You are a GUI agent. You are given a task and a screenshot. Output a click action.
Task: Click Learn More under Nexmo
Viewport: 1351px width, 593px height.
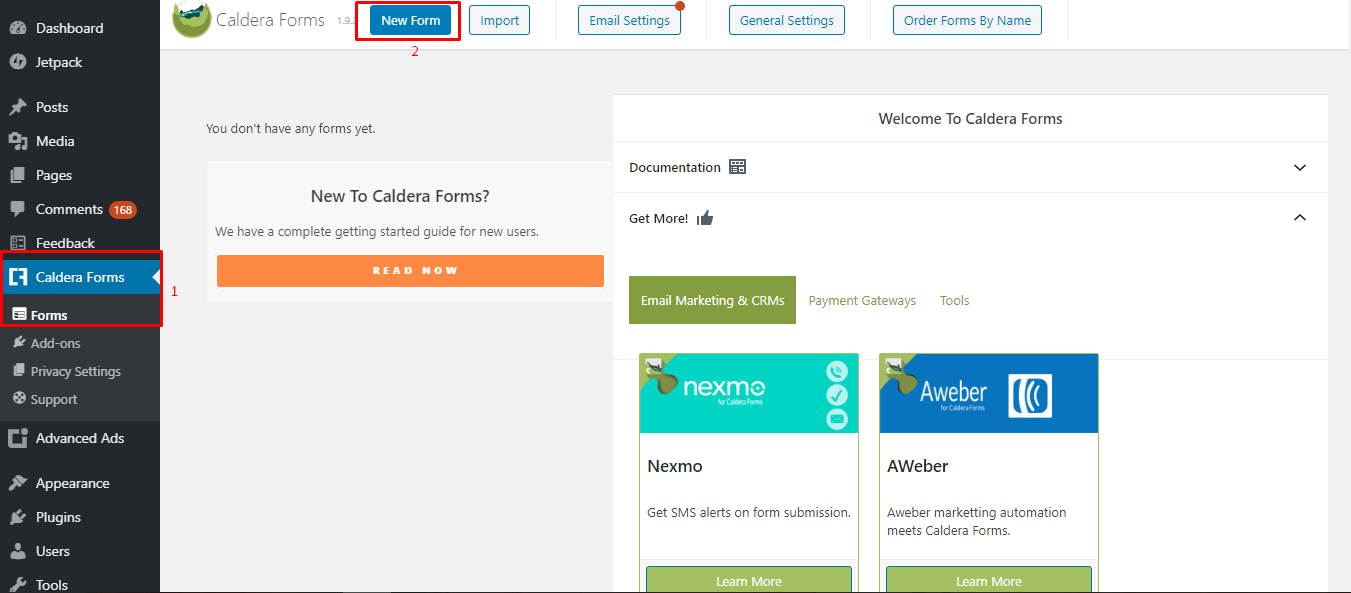pos(749,580)
